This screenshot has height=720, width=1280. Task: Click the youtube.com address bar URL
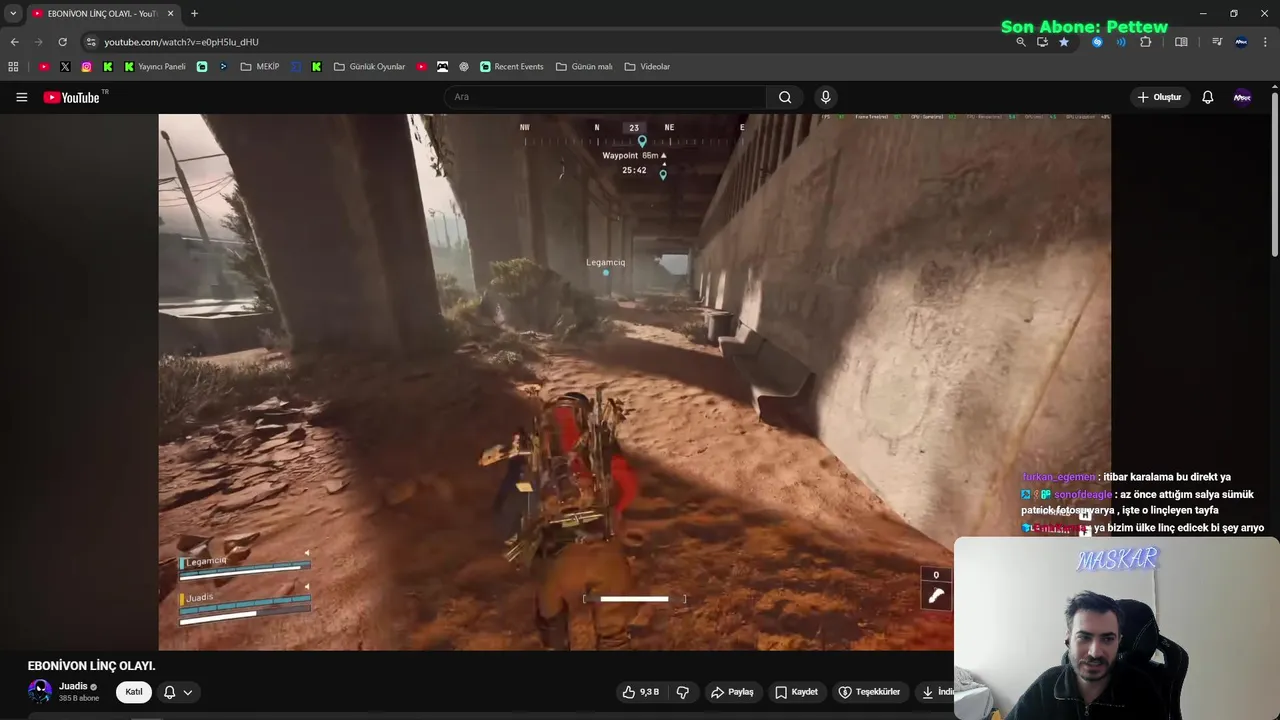181,42
